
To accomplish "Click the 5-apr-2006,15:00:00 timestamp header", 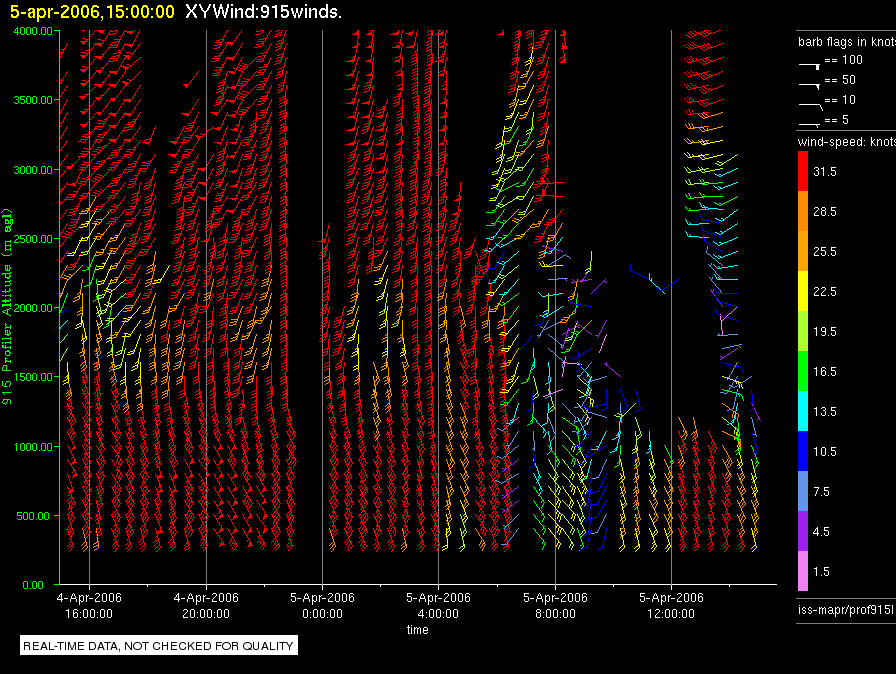I will click(x=91, y=12).
